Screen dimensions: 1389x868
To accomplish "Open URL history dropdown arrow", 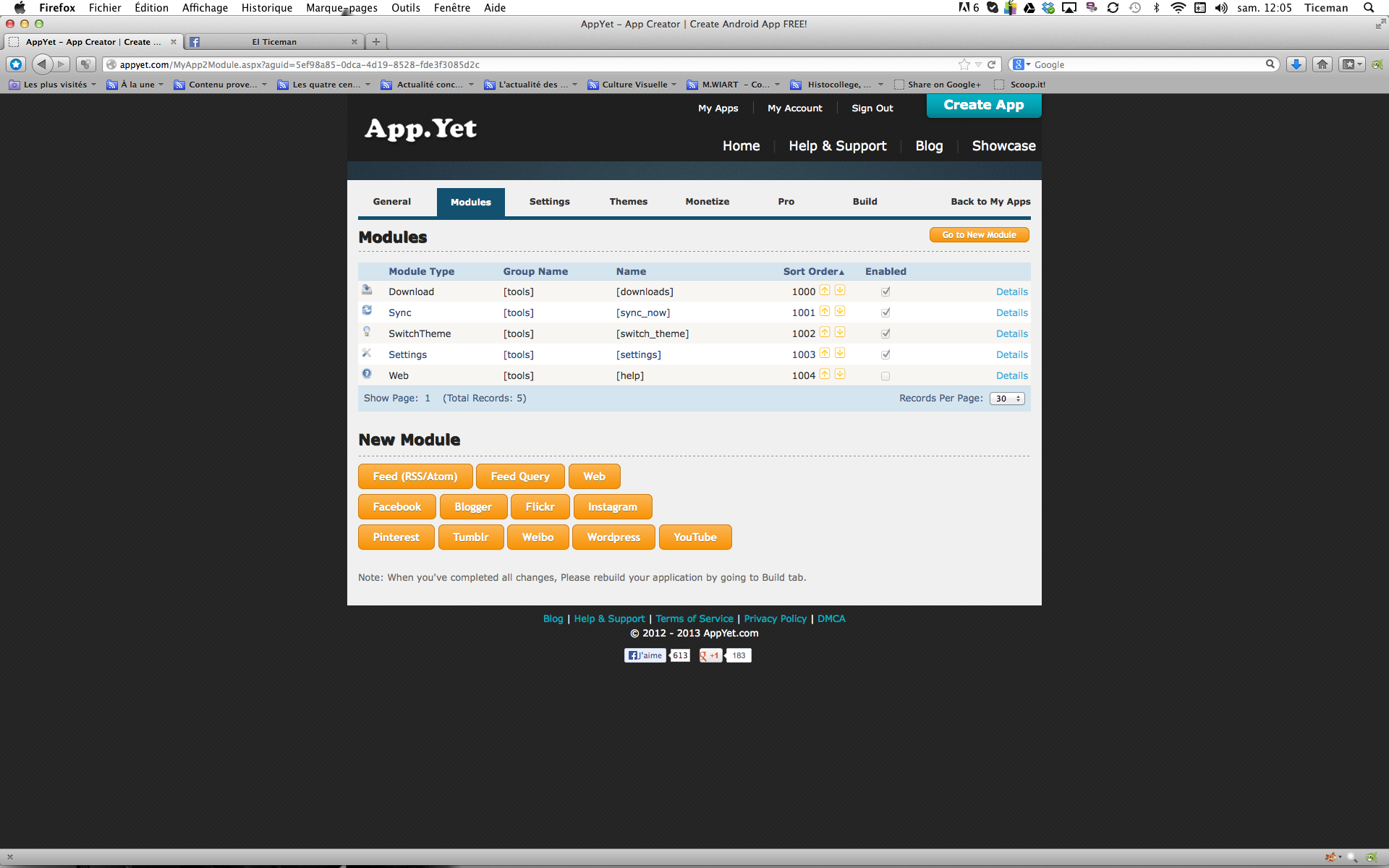I will pyautogui.click(x=978, y=64).
